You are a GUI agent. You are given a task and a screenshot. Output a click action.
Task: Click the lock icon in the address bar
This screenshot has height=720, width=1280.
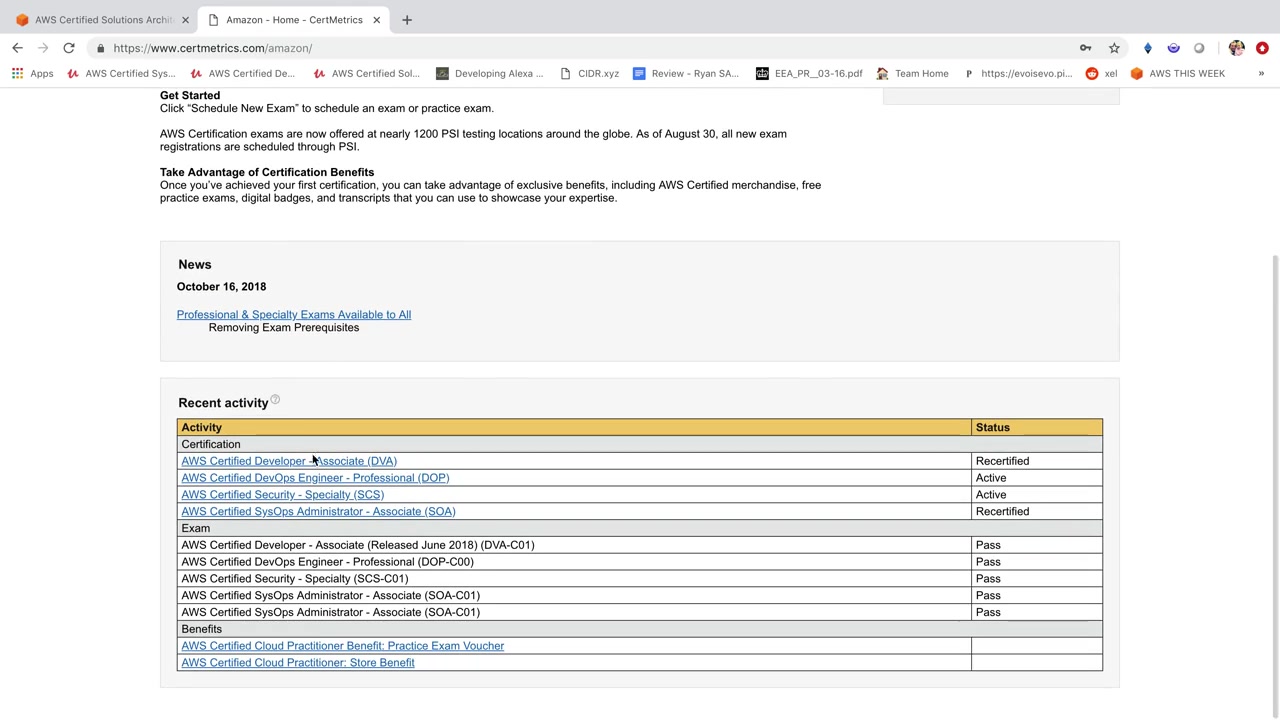coord(100,48)
